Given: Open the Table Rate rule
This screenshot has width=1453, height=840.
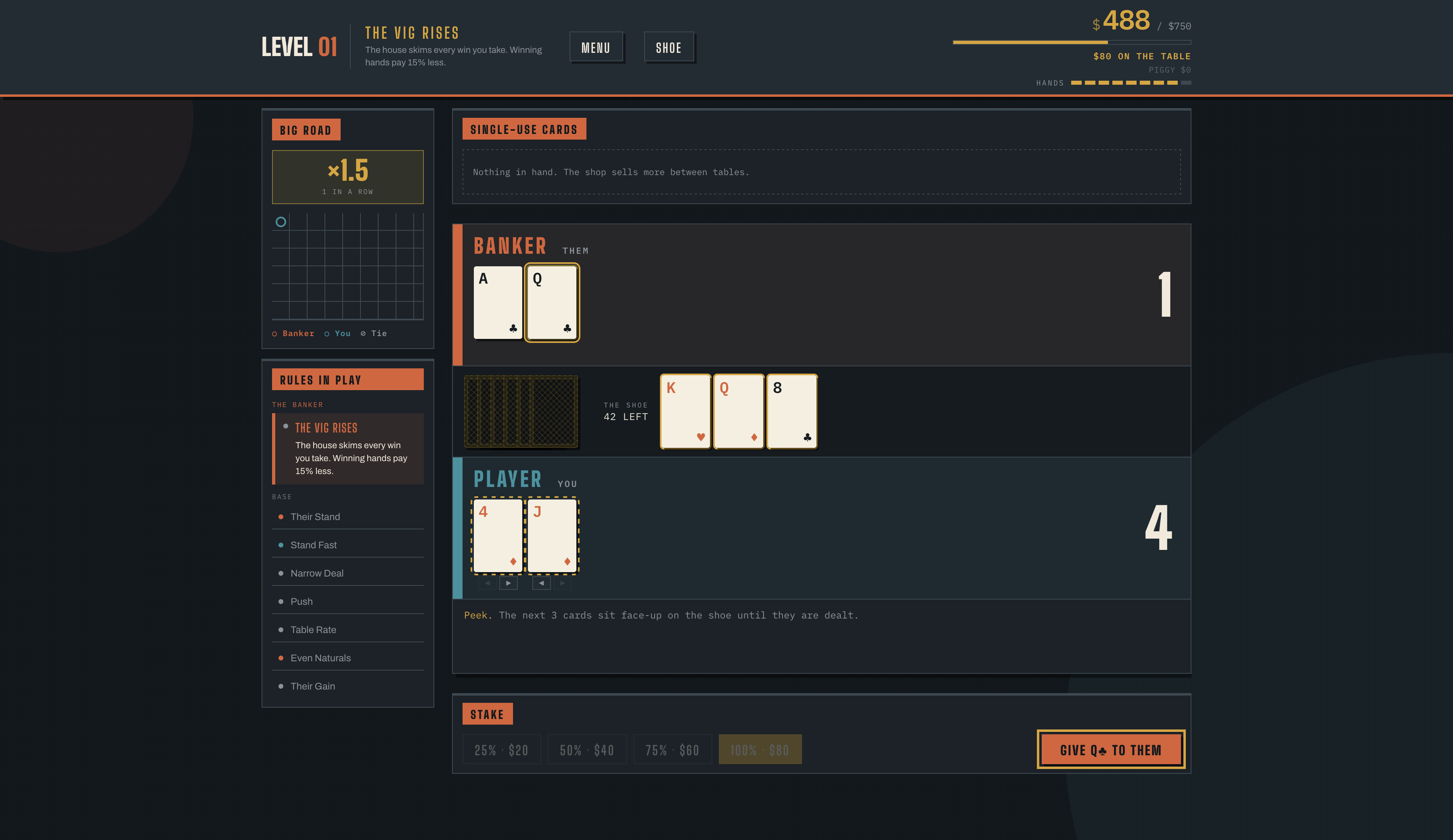Looking at the screenshot, I should 348,629.
